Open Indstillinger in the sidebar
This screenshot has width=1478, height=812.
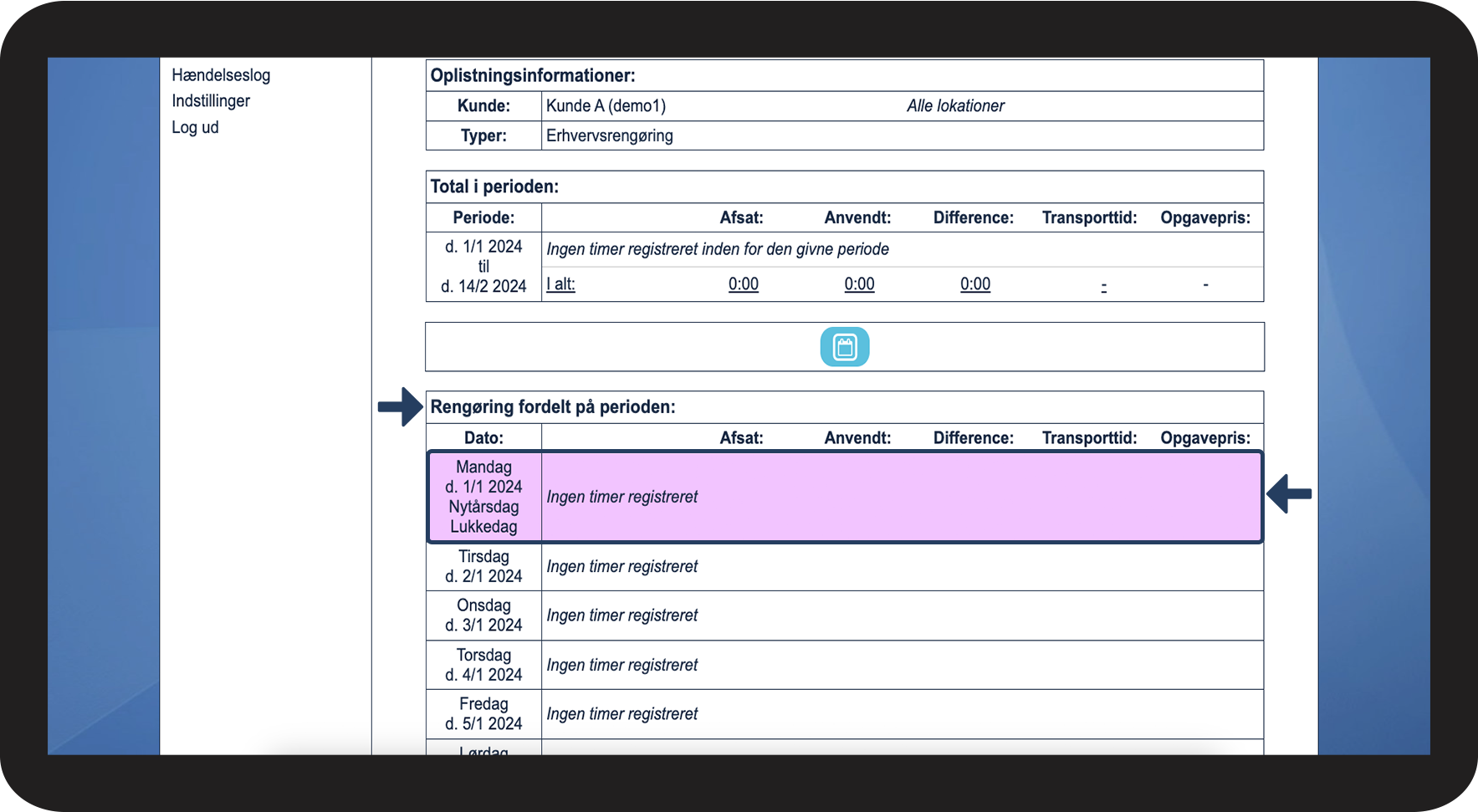(211, 101)
